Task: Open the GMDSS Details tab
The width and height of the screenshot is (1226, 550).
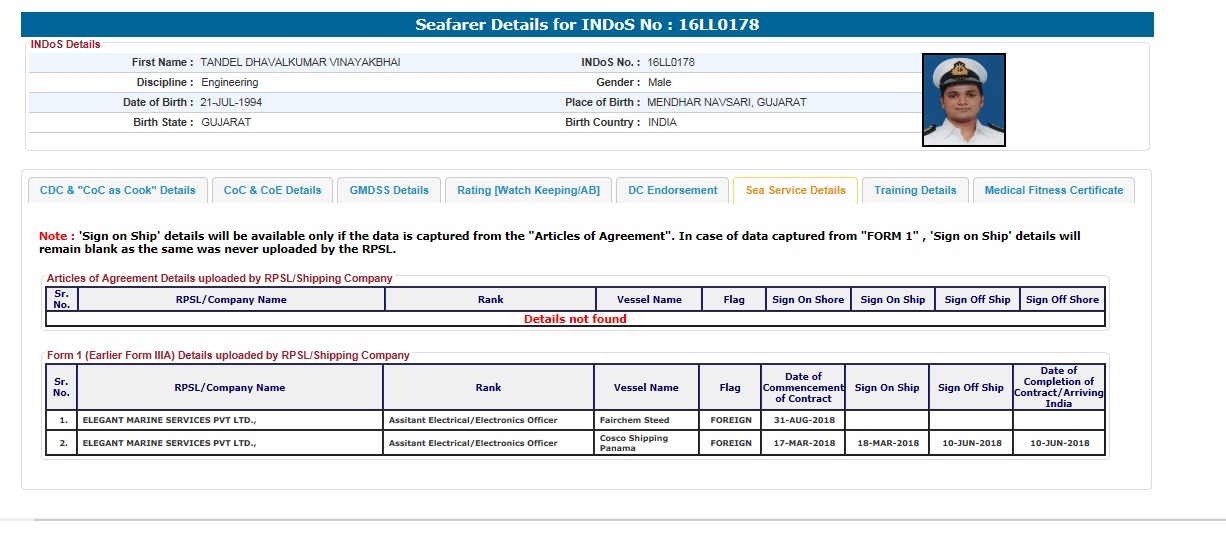Action: click(x=389, y=190)
